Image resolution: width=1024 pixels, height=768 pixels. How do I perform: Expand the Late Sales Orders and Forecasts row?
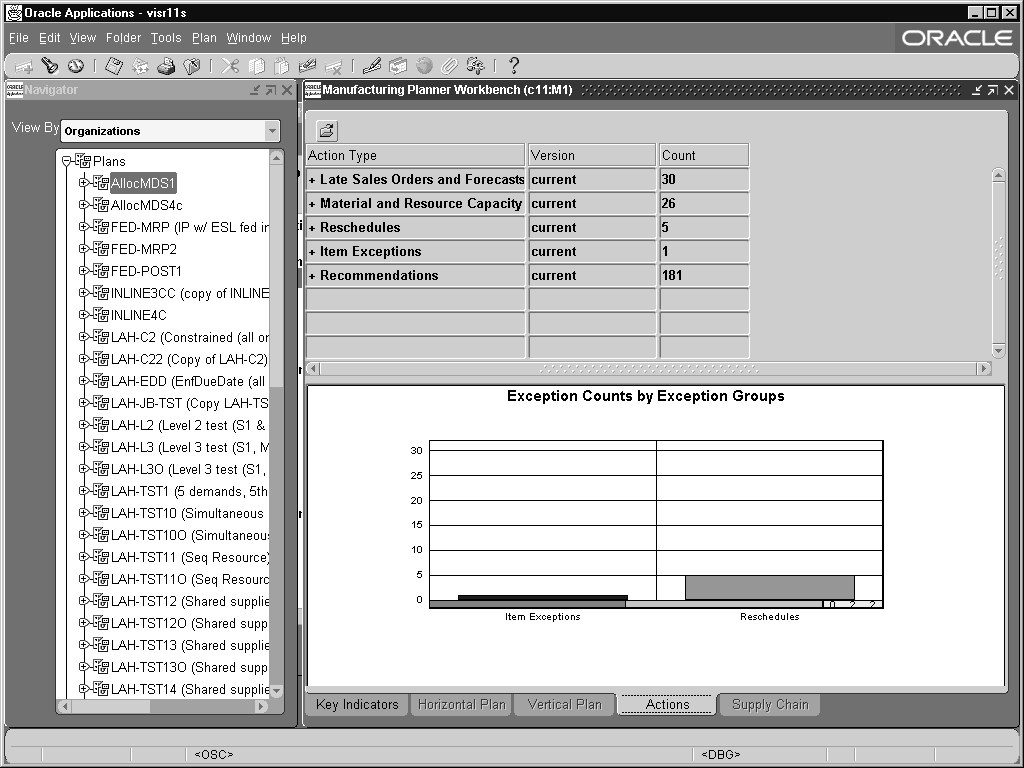[312, 180]
